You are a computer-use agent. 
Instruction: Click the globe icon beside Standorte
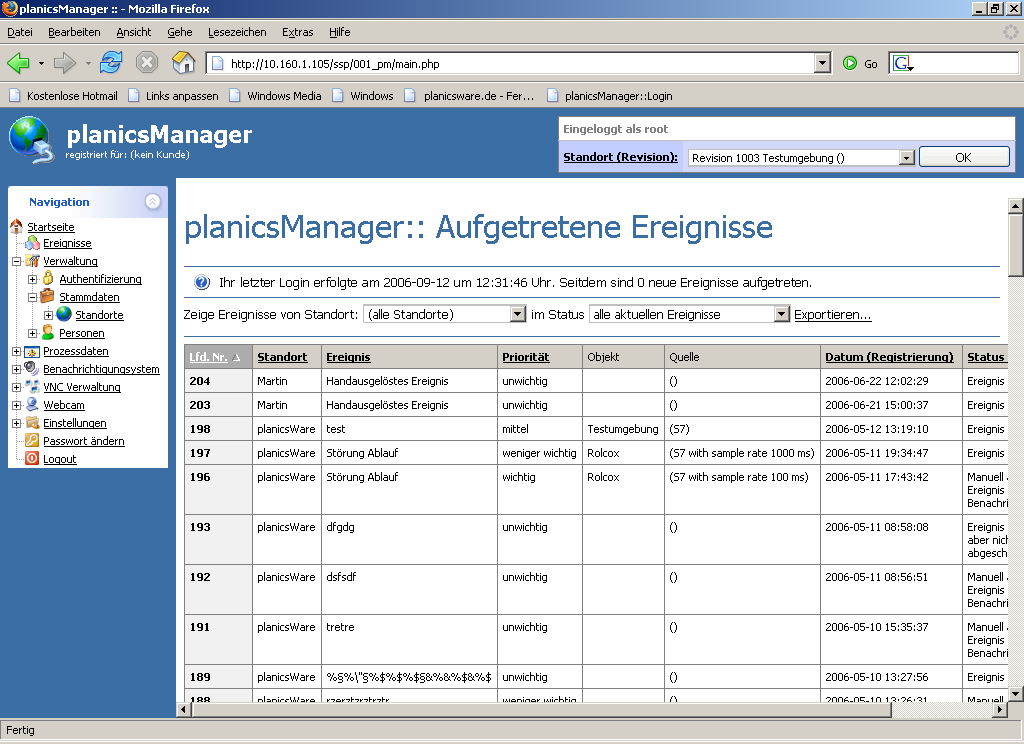[64, 314]
